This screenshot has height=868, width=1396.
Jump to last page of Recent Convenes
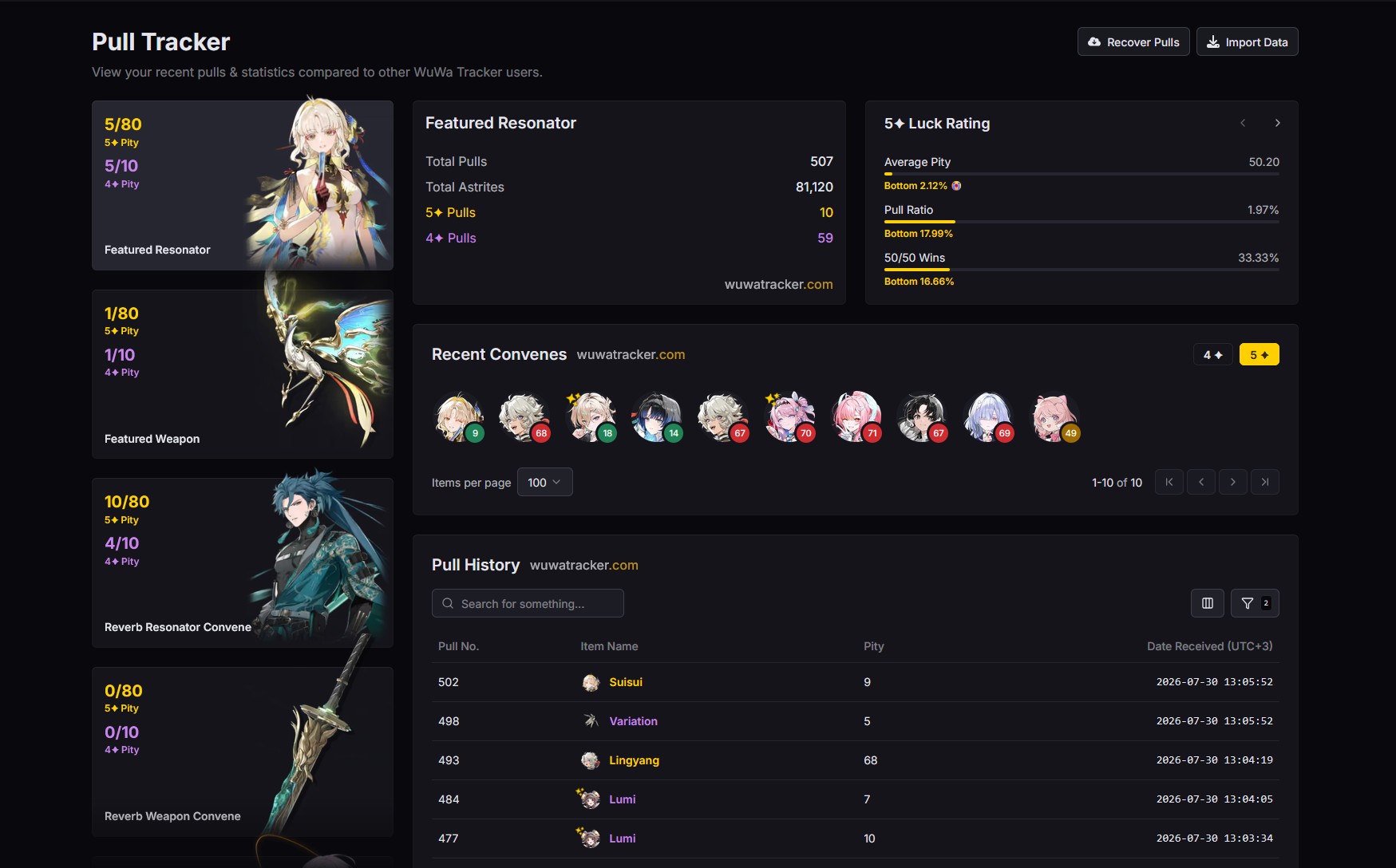(1265, 482)
